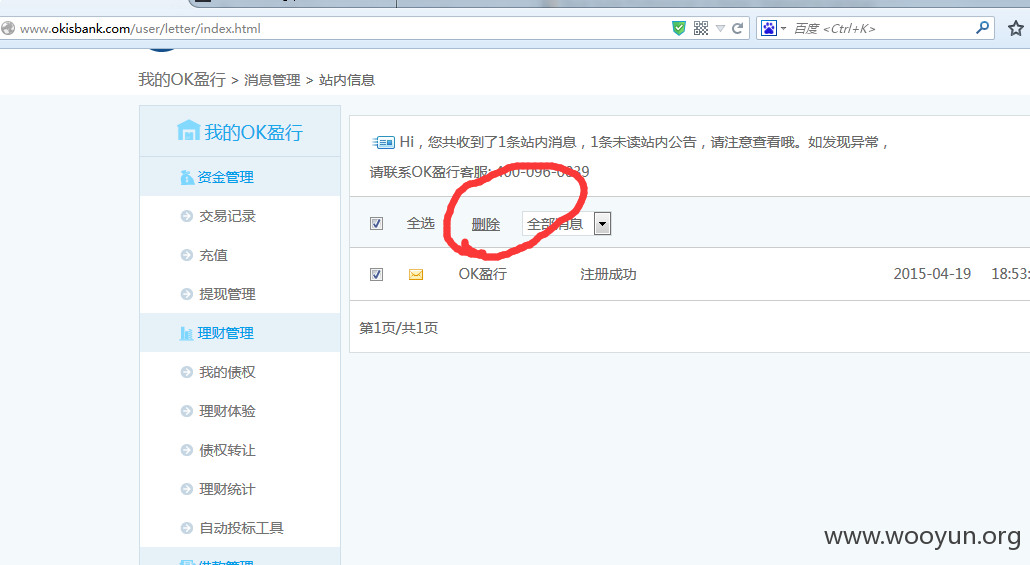This screenshot has height=565, width=1030.
Task: Open the address bar history dropdown arrow
Action: coord(720,28)
